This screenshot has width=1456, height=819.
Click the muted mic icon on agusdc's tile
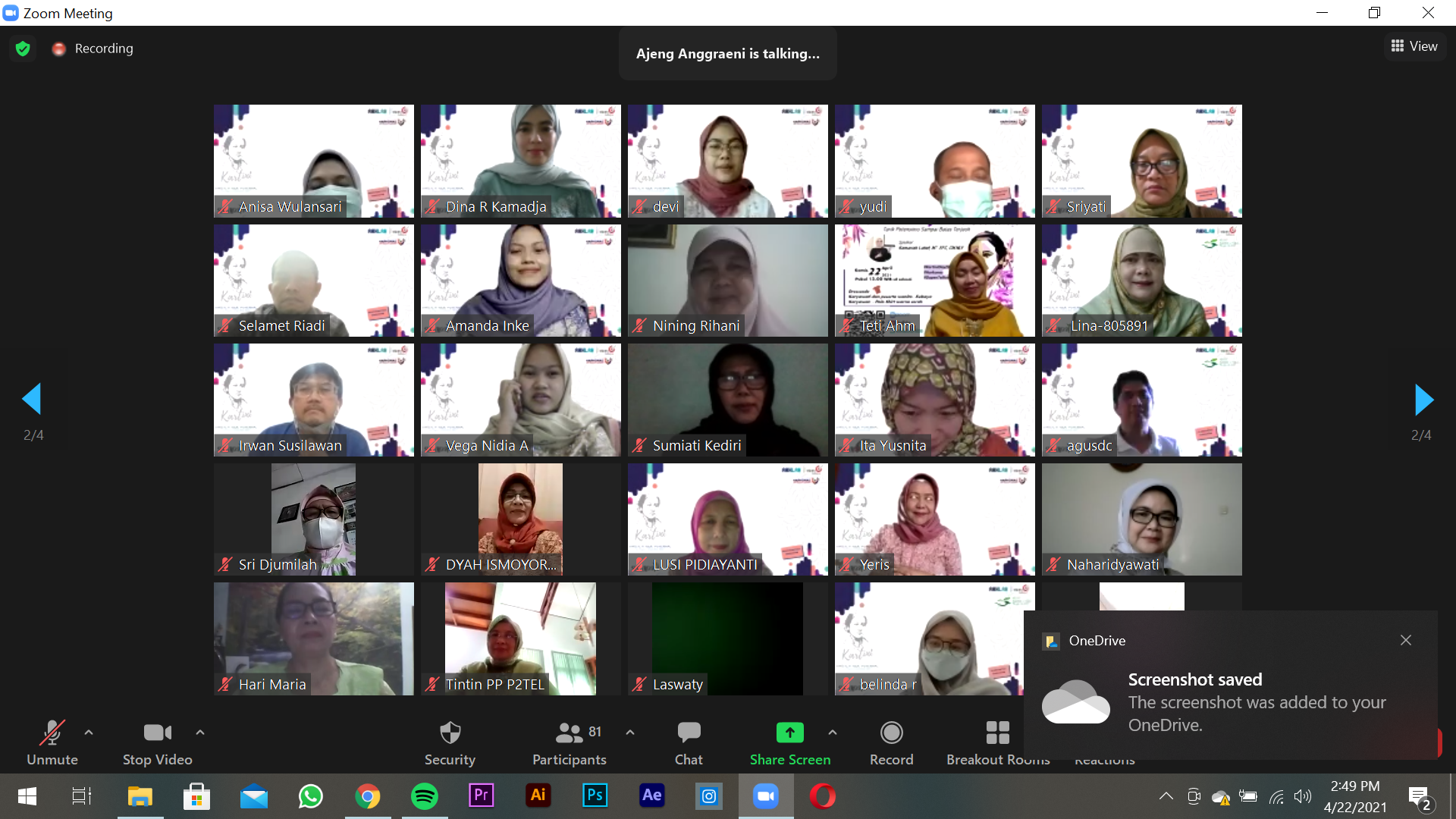[1053, 446]
